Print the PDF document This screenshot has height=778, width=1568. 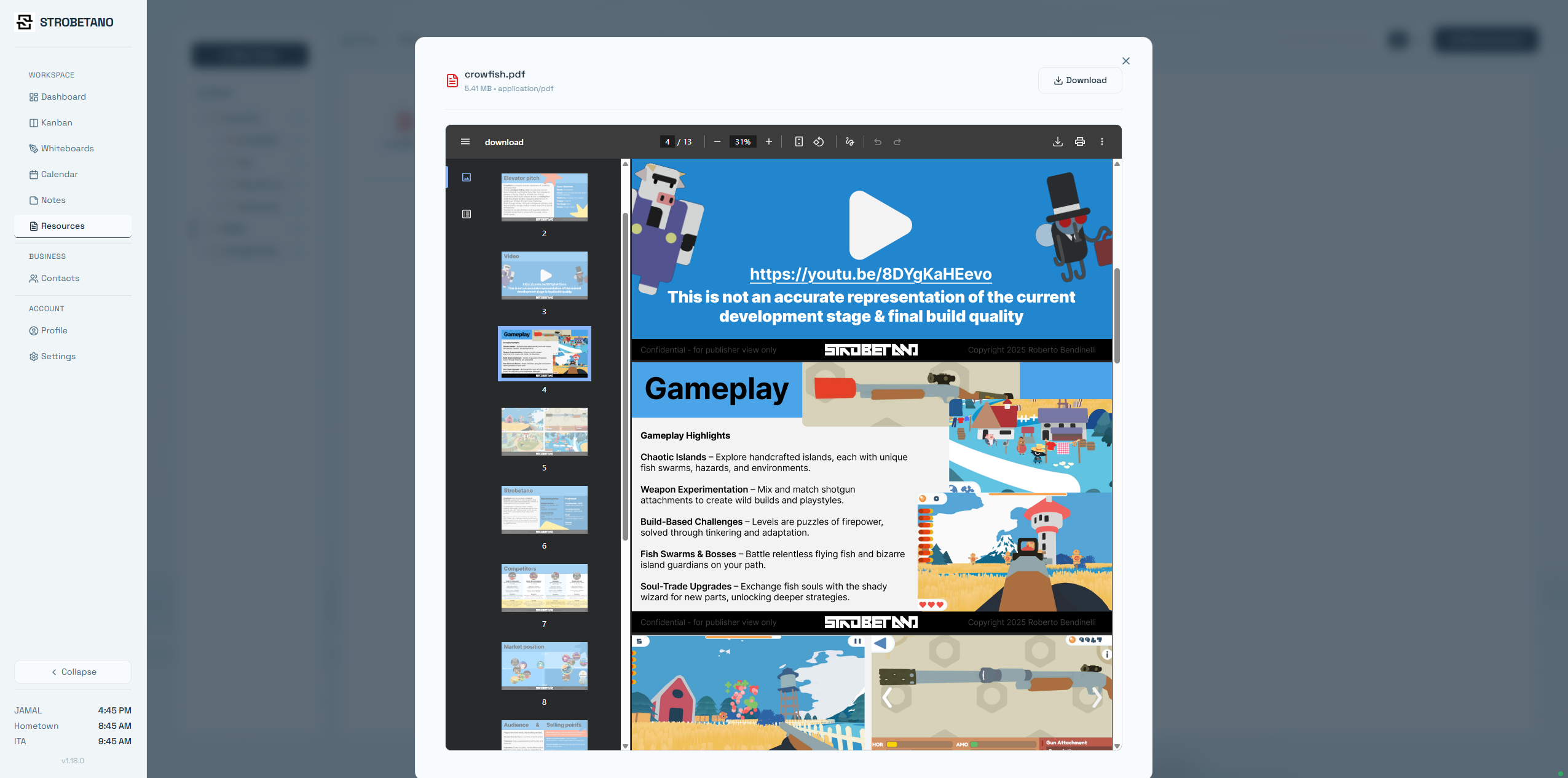(1079, 141)
